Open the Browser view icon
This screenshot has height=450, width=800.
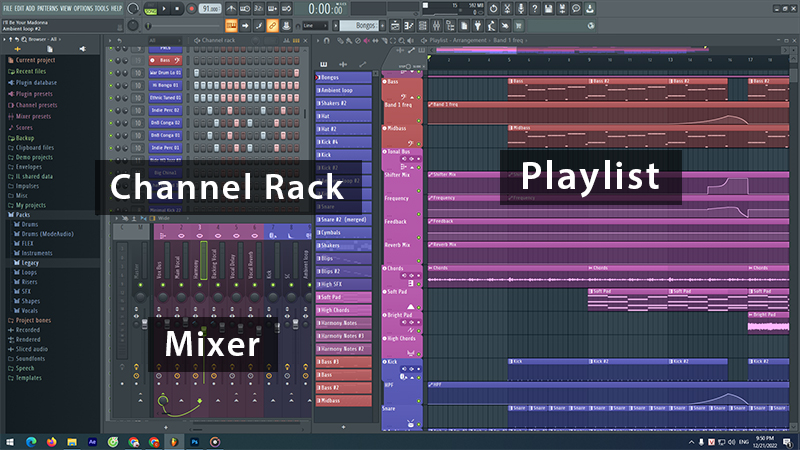pyautogui.click(x=450, y=26)
